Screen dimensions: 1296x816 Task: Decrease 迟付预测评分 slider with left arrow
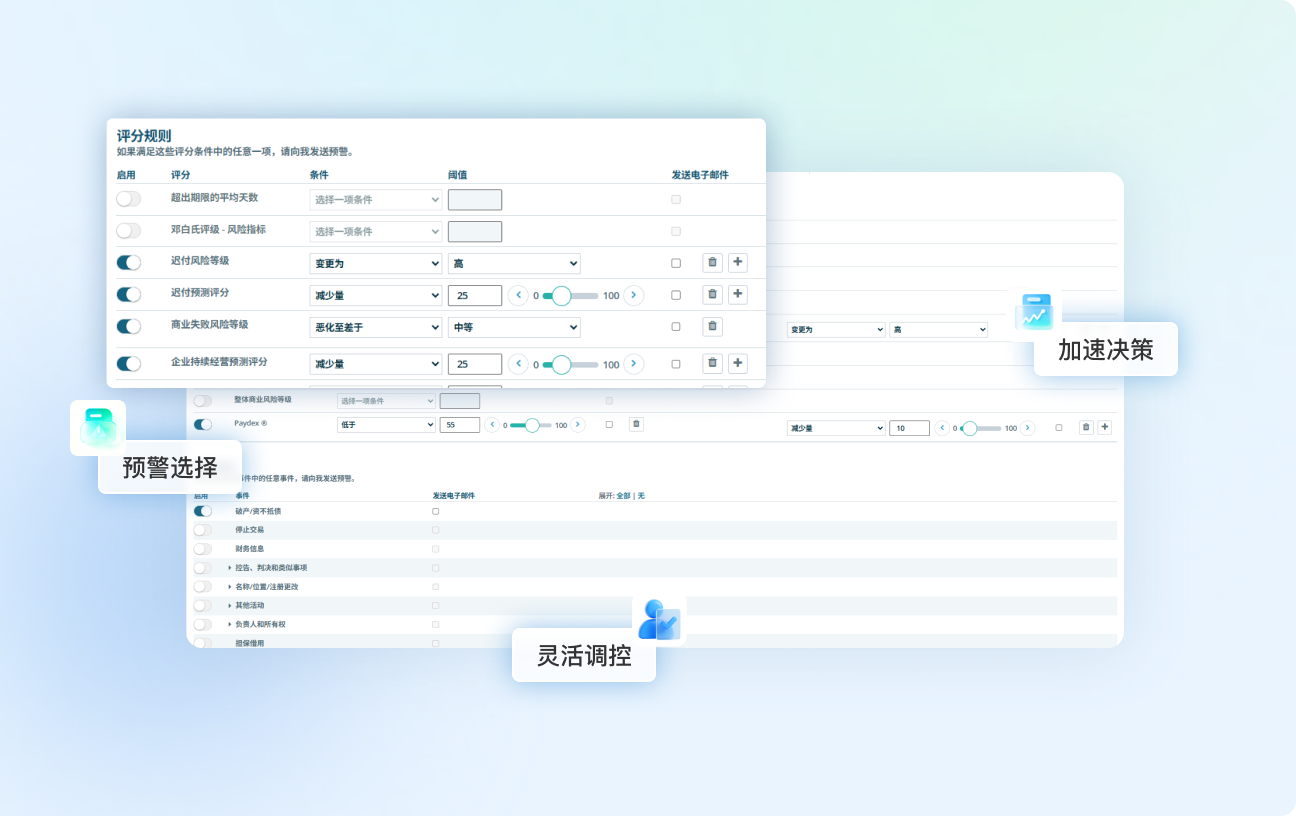518,295
